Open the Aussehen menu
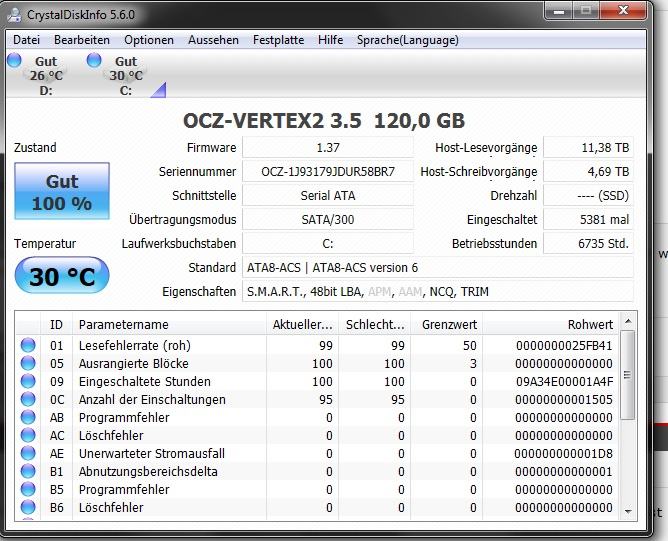Screen dimensions: 668x541 pyautogui.click(x=213, y=40)
